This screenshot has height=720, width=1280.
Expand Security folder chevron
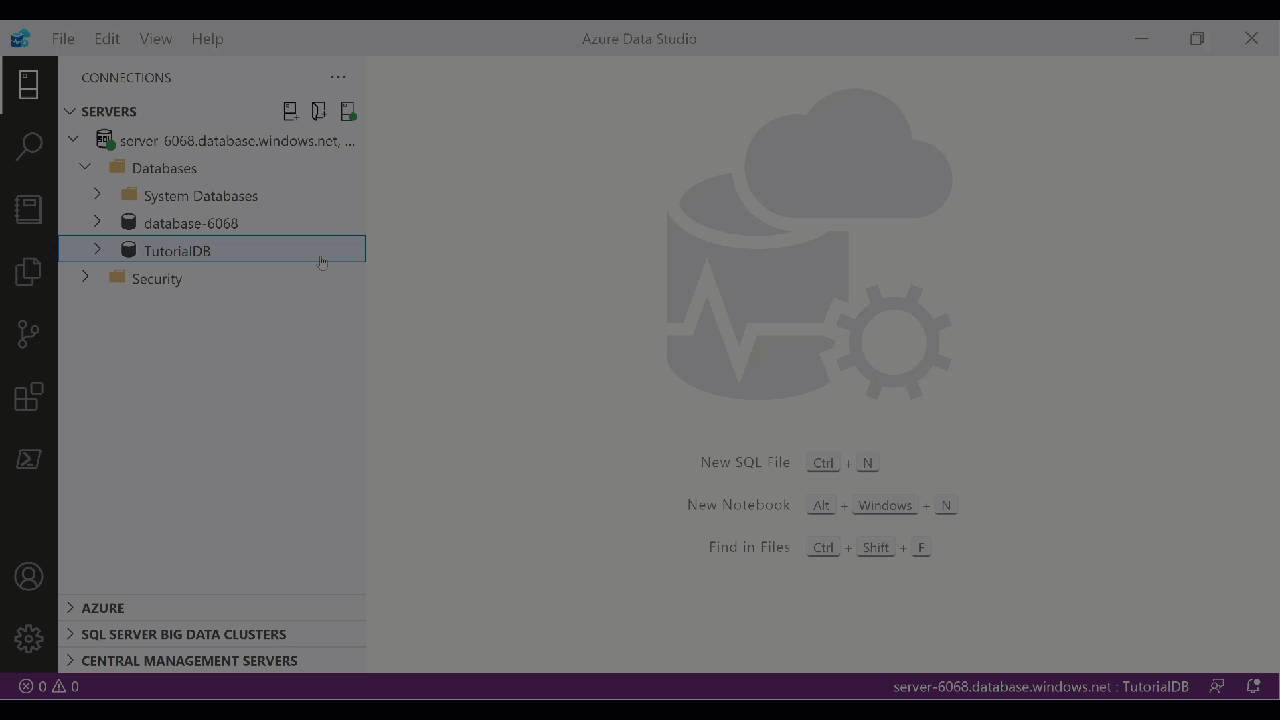tap(85, 277)
